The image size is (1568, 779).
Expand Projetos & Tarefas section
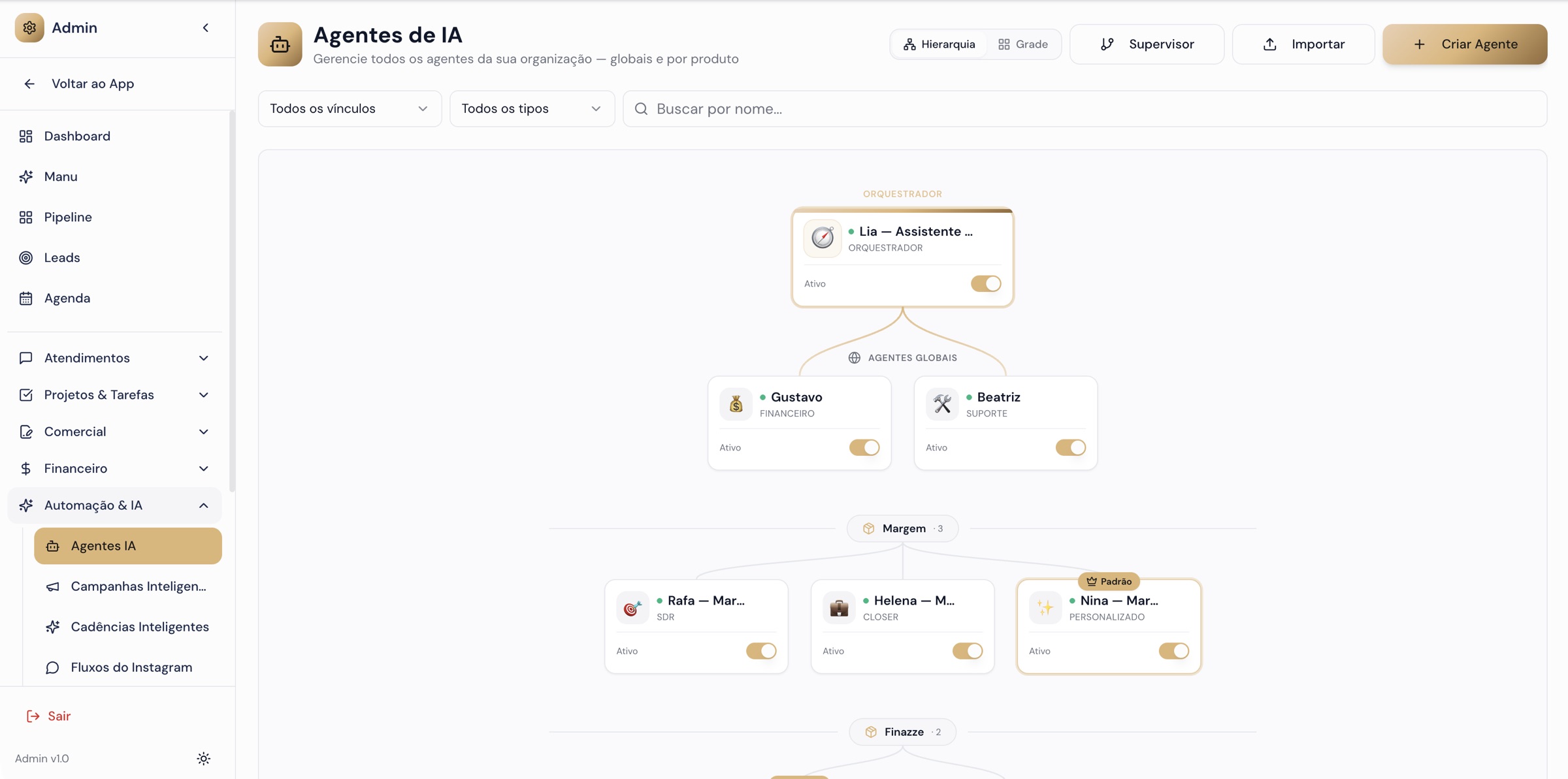pyautogui.click(x=115, y=395)
